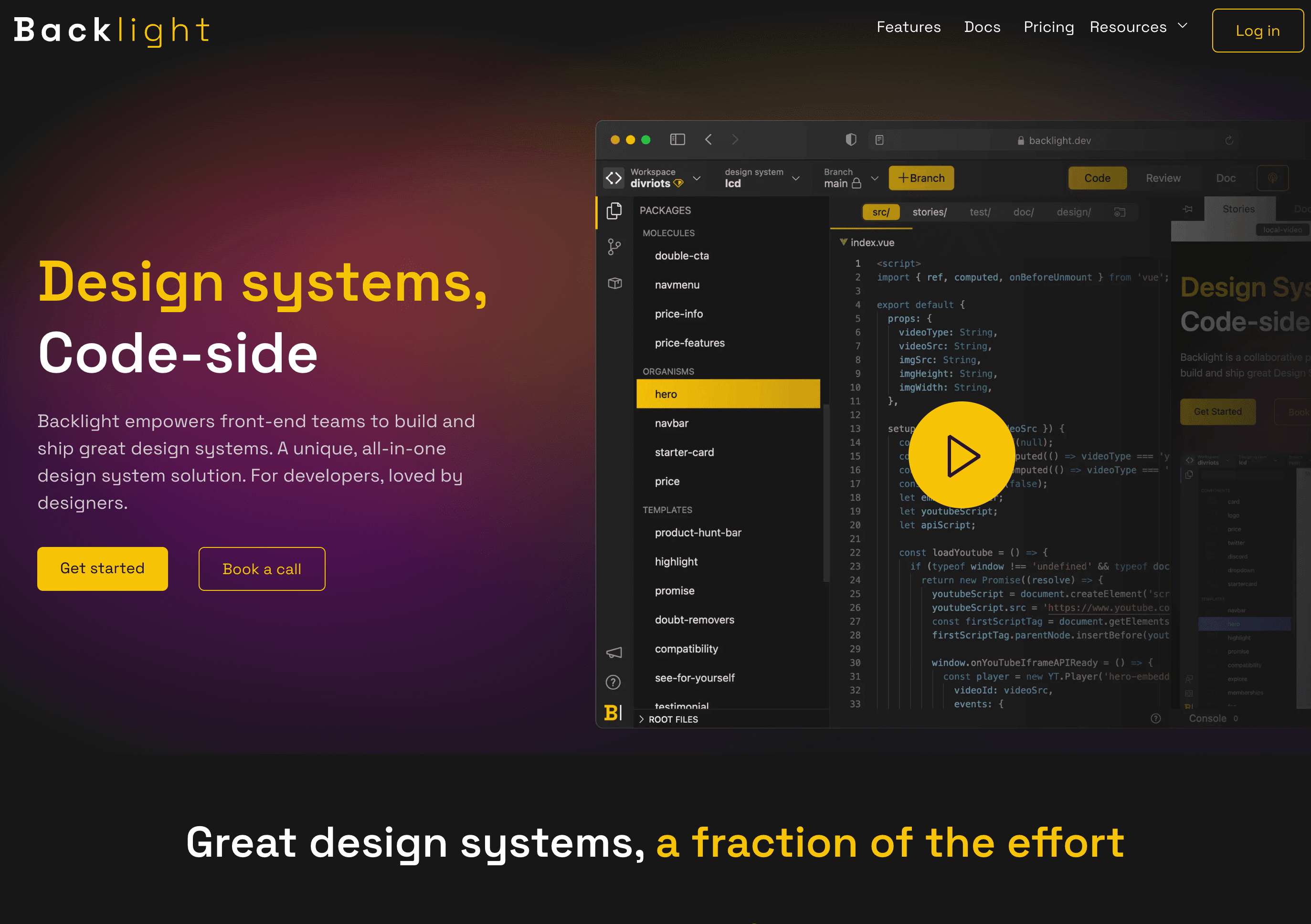1311x924 pixels.
Task: Toggle the browser sidebar icon
Action: click(677, 139)
